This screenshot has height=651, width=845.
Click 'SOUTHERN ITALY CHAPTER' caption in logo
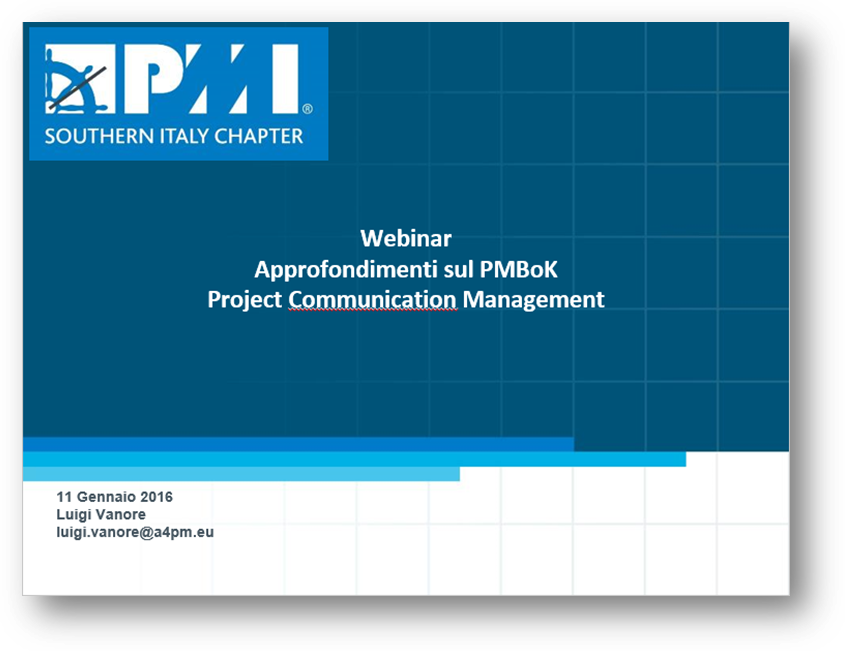(x=174, y=136)
